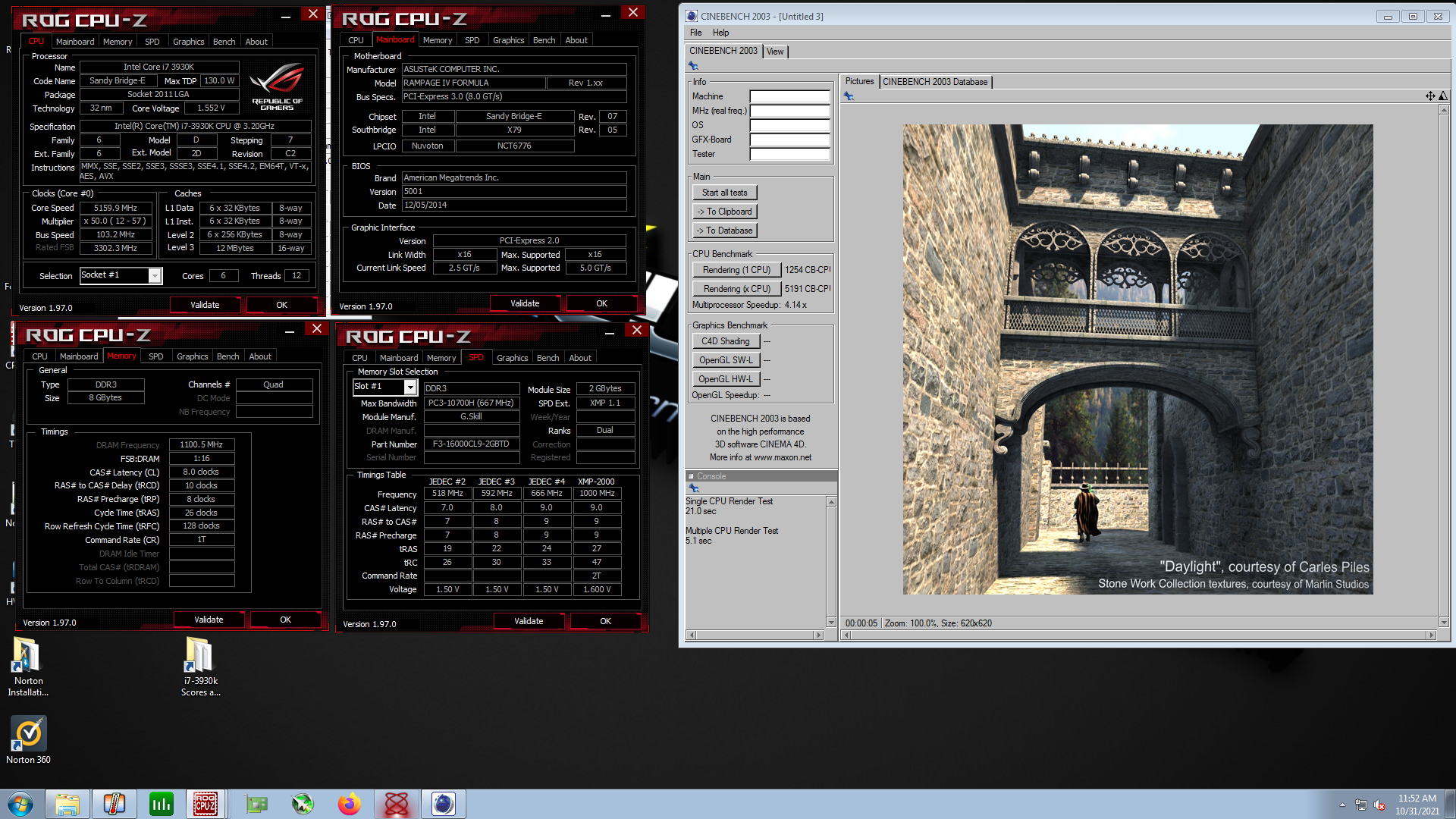Click the Part Number F3-16000CL9-2GBTD
1456x819 pixels.
(471, 444)
